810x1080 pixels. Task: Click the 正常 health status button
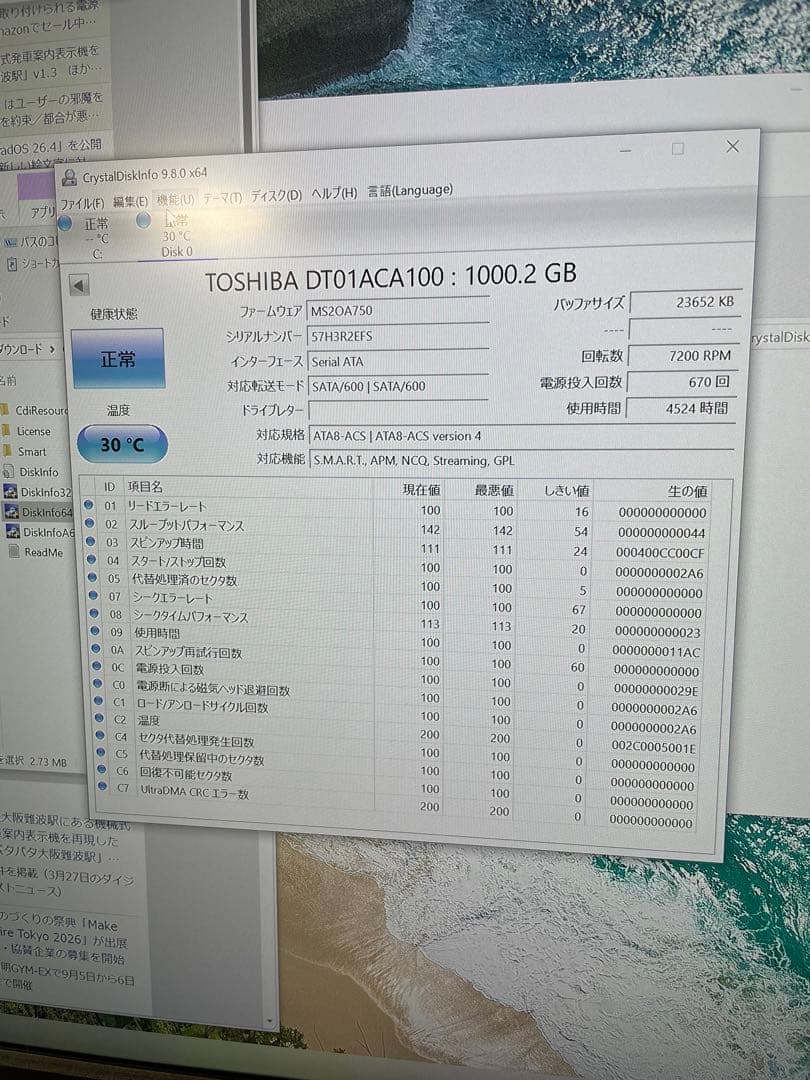click(118, 358)
